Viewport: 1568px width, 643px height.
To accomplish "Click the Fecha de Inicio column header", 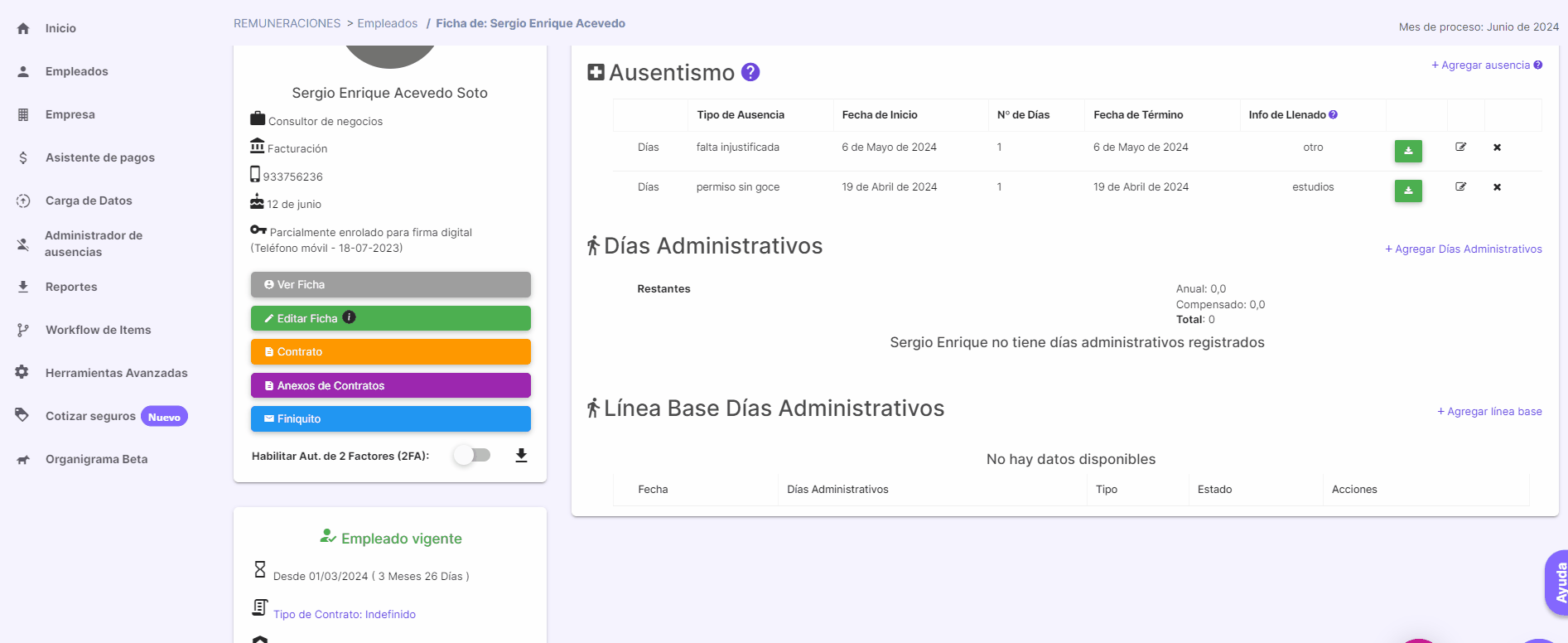I will (x=880, y=114).
